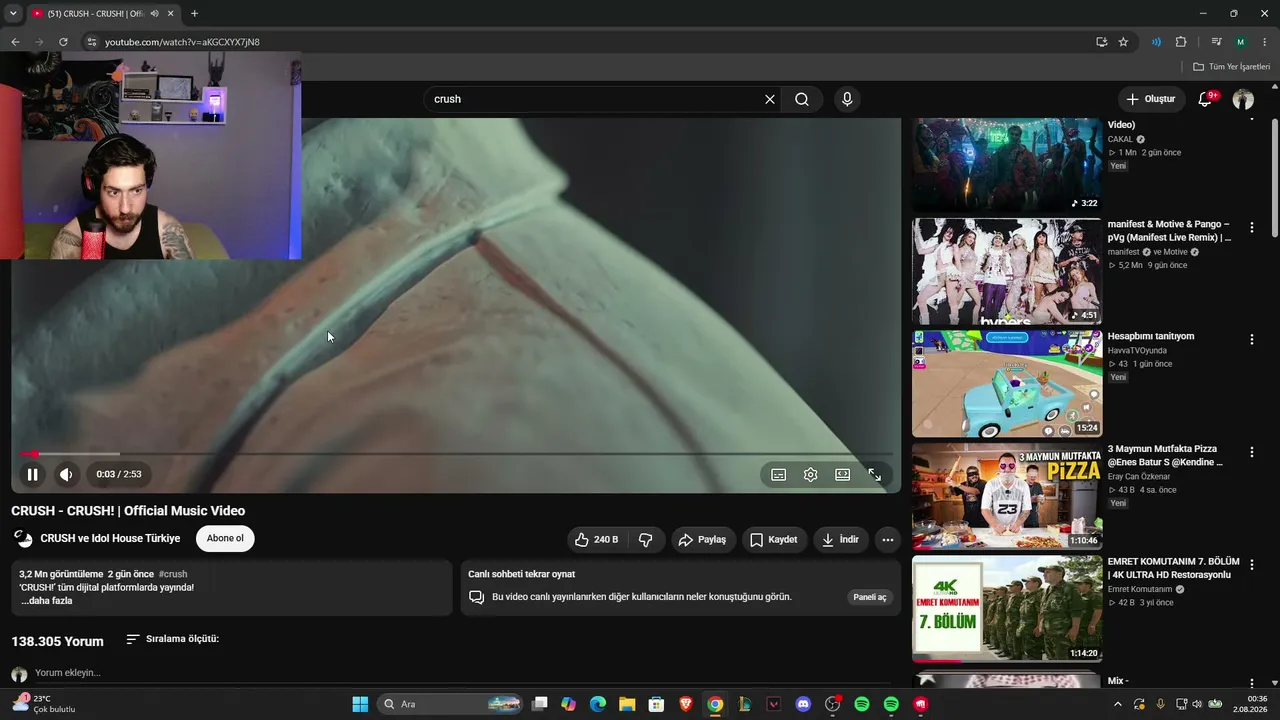Like the video with 240 B likes
1280x720 pixels.
coord(596,540)
